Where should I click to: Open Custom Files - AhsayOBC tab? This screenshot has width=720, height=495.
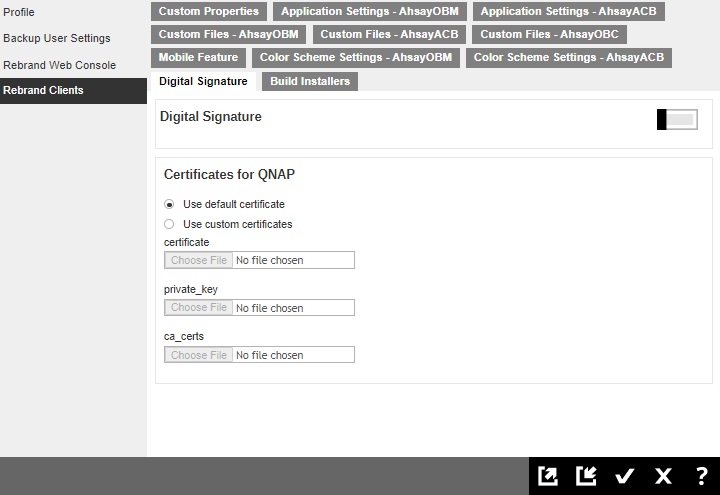(549, 35)
